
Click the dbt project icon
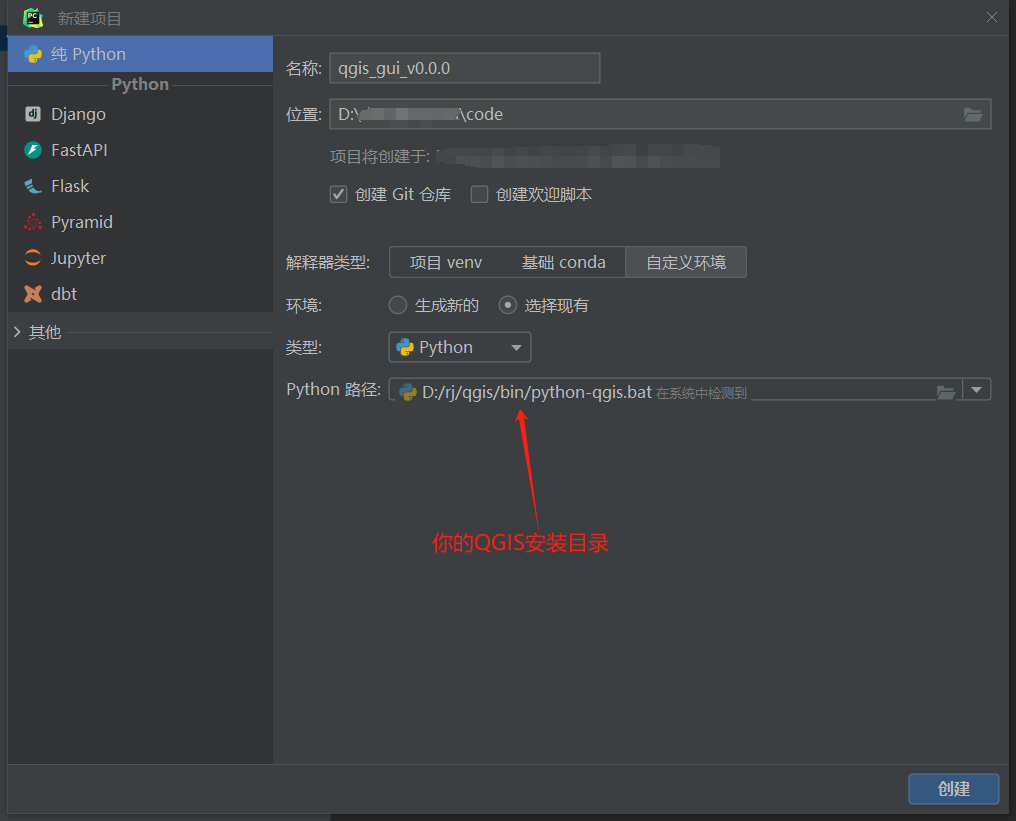33,294
